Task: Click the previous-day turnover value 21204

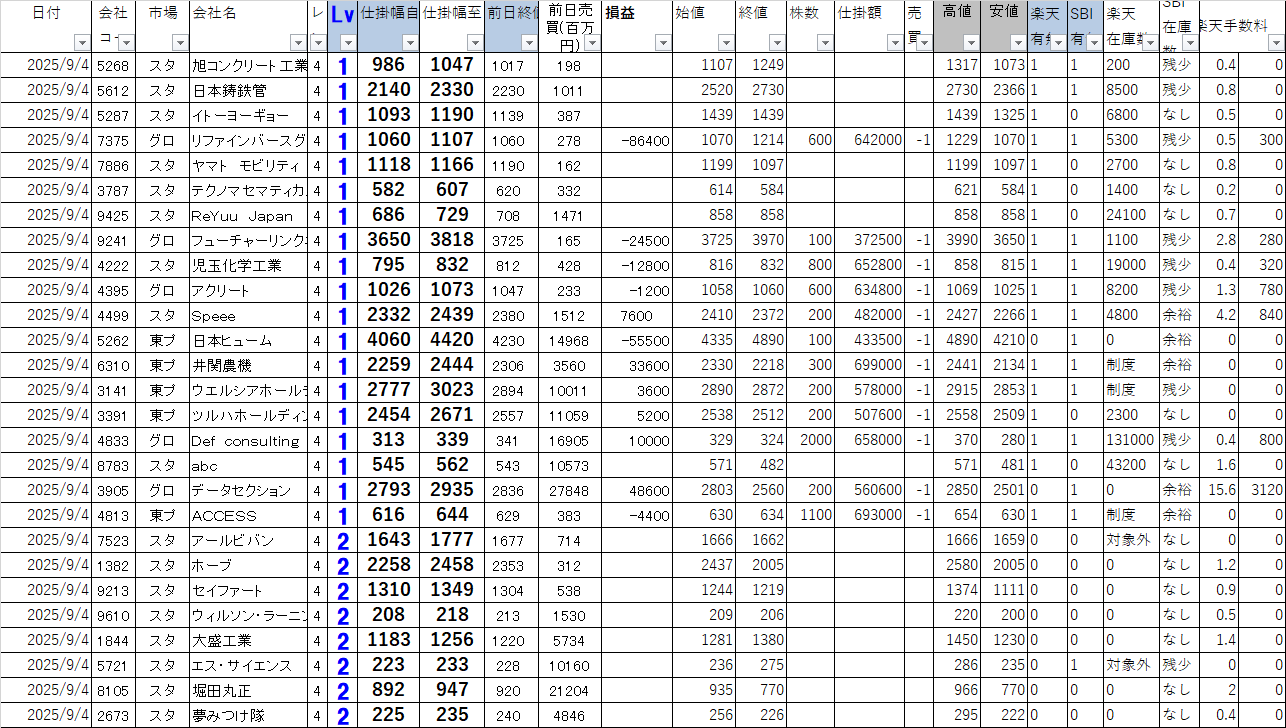Action: pyautogui.click(x=570, y=690)
